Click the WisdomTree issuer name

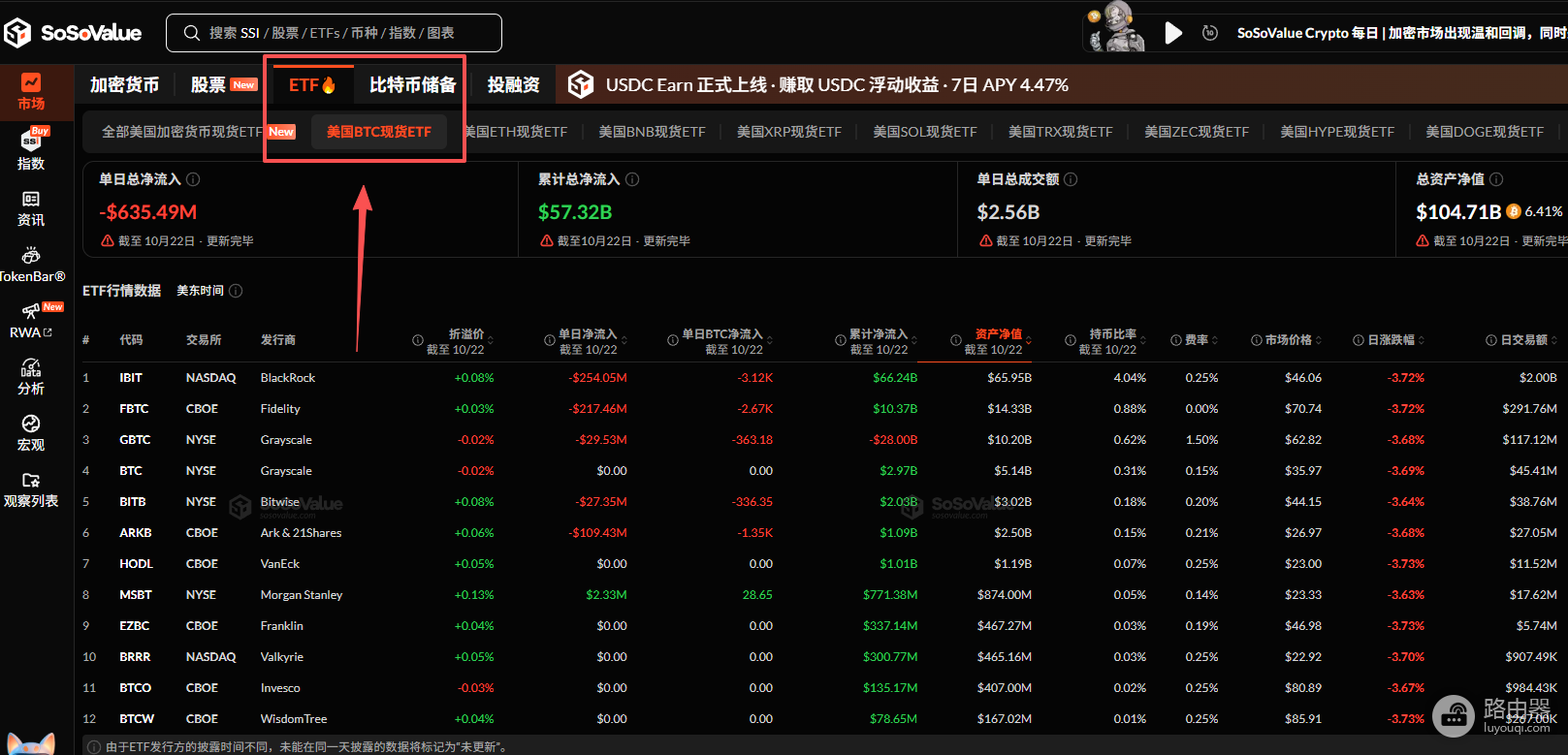coord(294,719)
